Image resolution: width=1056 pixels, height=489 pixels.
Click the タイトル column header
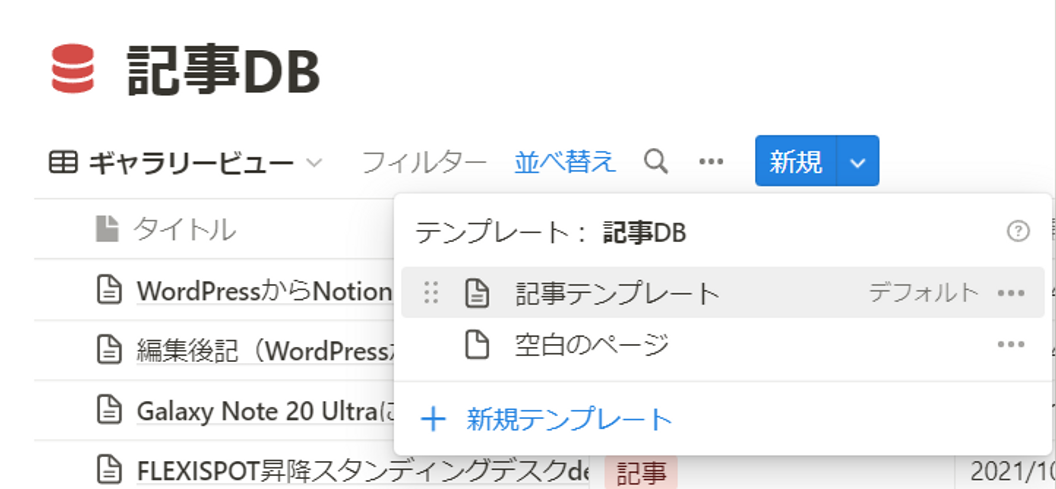(185, 230)
